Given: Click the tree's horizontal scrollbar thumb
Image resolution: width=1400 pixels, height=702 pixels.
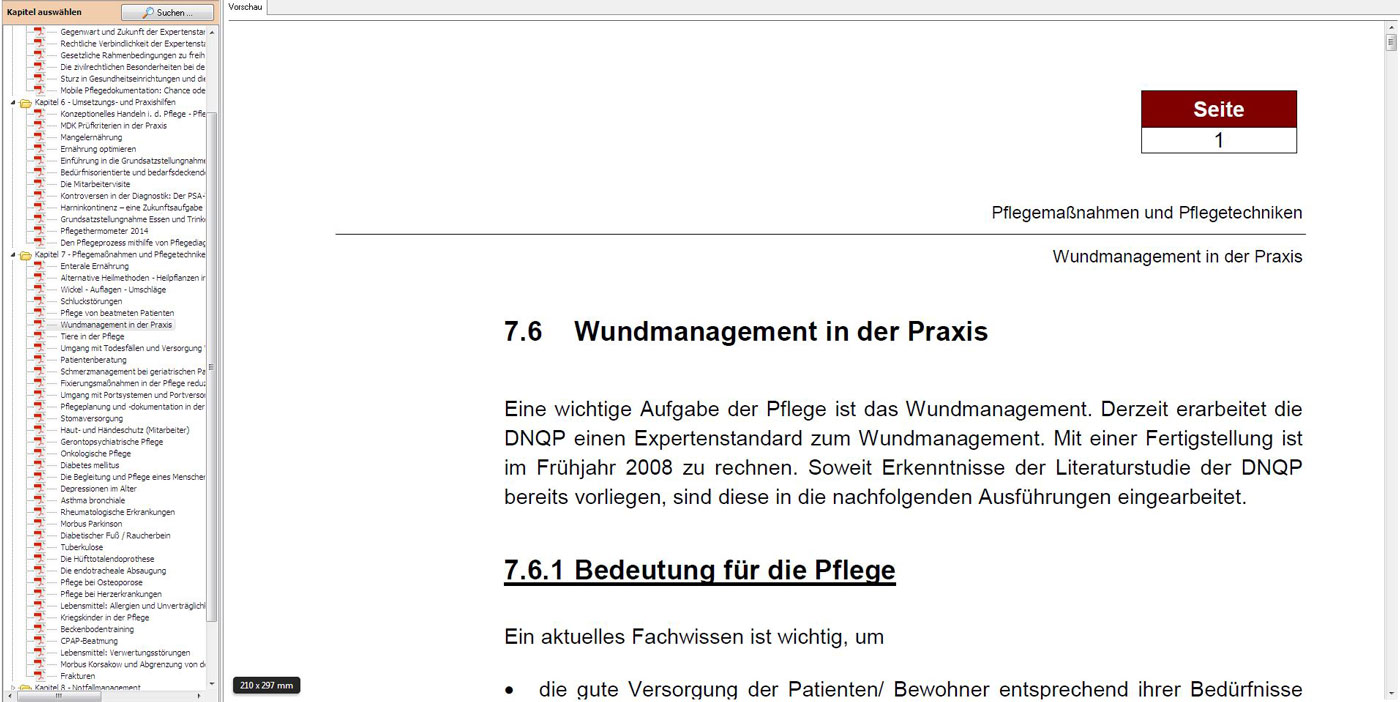Looking at the screenshot, I should pyautogui.click(x=58, y=697).
